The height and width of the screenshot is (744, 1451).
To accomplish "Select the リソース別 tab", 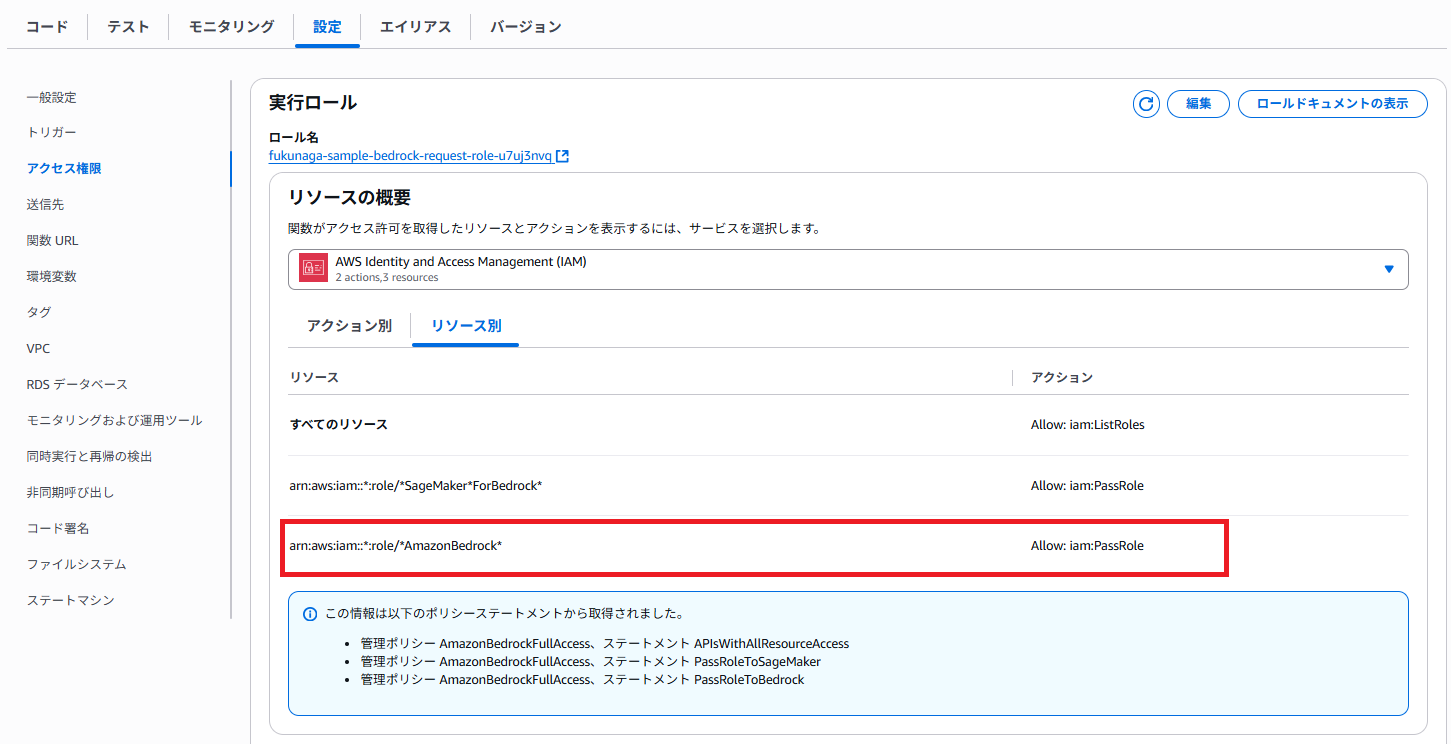I will 466,326.
